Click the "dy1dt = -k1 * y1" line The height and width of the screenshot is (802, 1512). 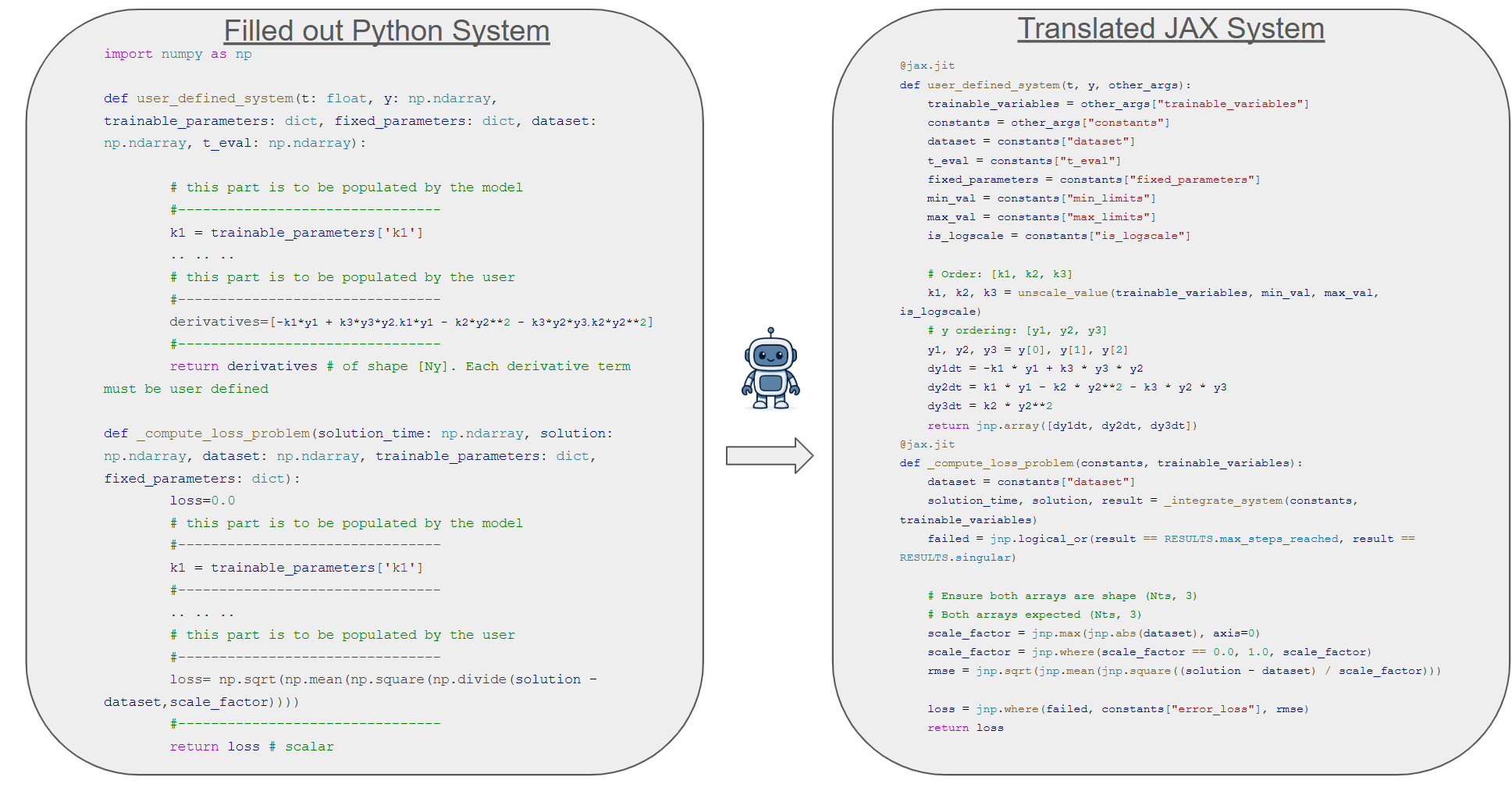pyautogui.click(x=1035, y=369)
